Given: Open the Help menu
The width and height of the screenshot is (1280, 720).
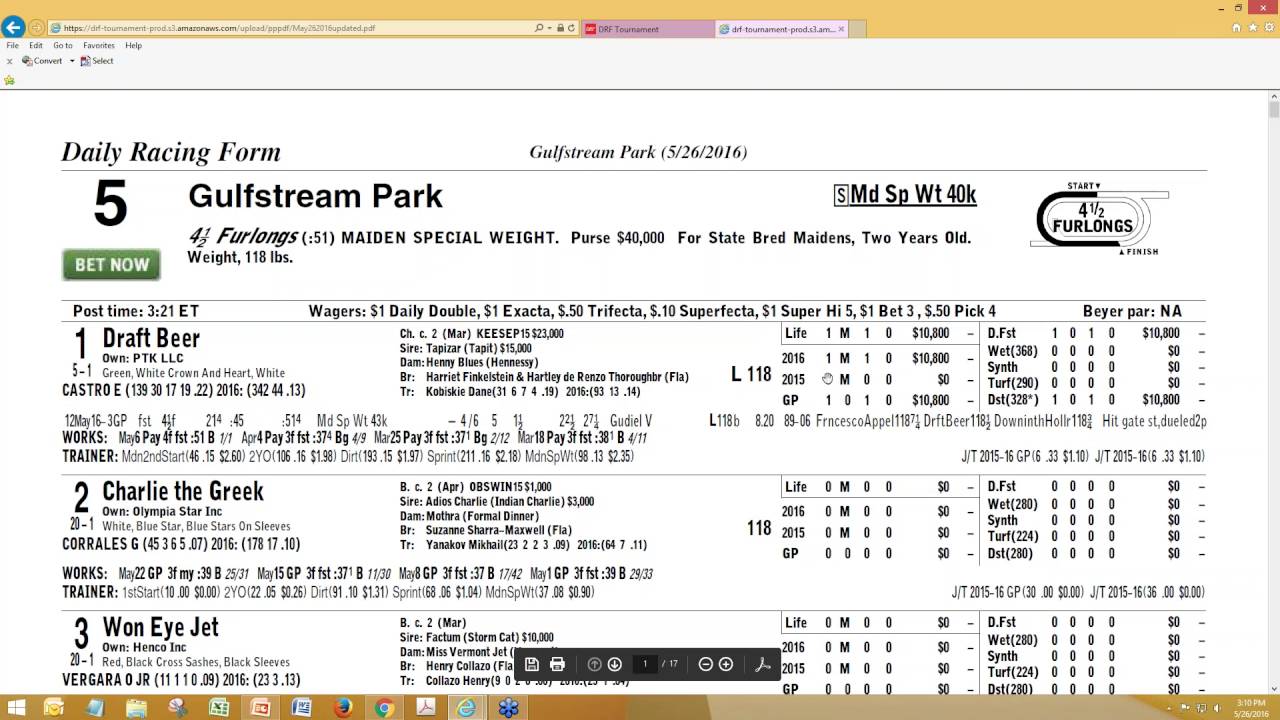Looking at the screenshot, I should point(133,45).
